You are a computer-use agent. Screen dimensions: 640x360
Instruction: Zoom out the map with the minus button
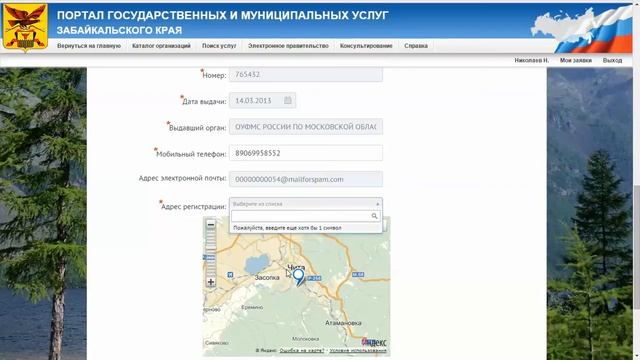click(211, 224)
